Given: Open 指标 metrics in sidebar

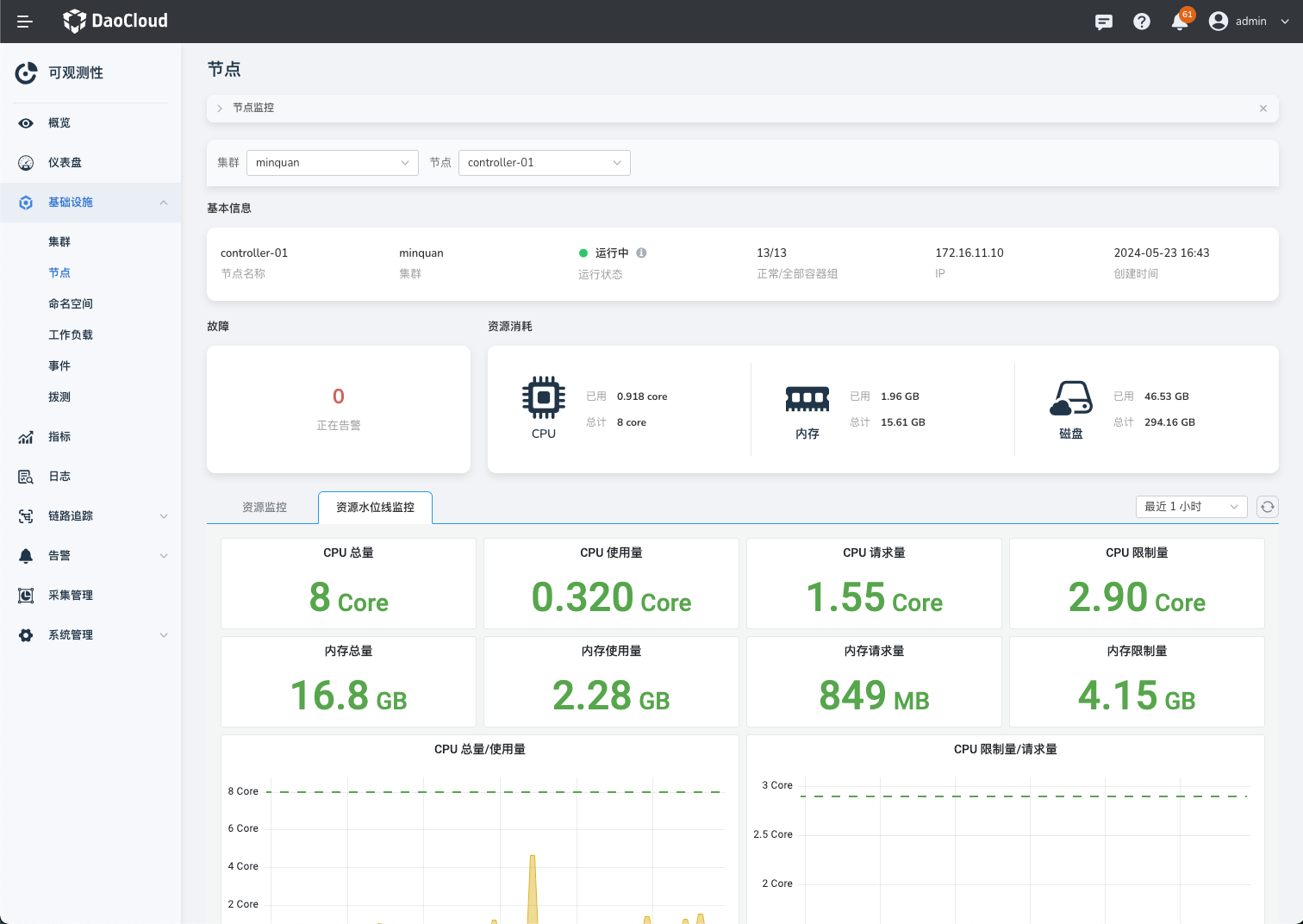Looking at the screenshot, I should pos(59,437).
